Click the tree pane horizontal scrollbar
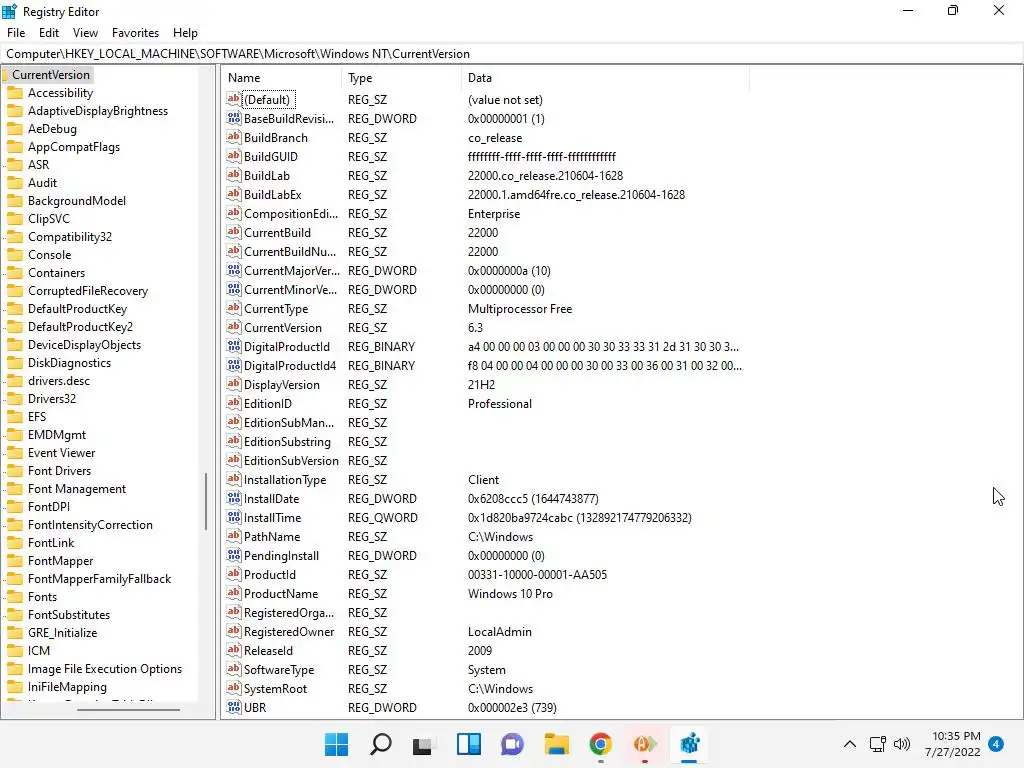 [128, 709]
